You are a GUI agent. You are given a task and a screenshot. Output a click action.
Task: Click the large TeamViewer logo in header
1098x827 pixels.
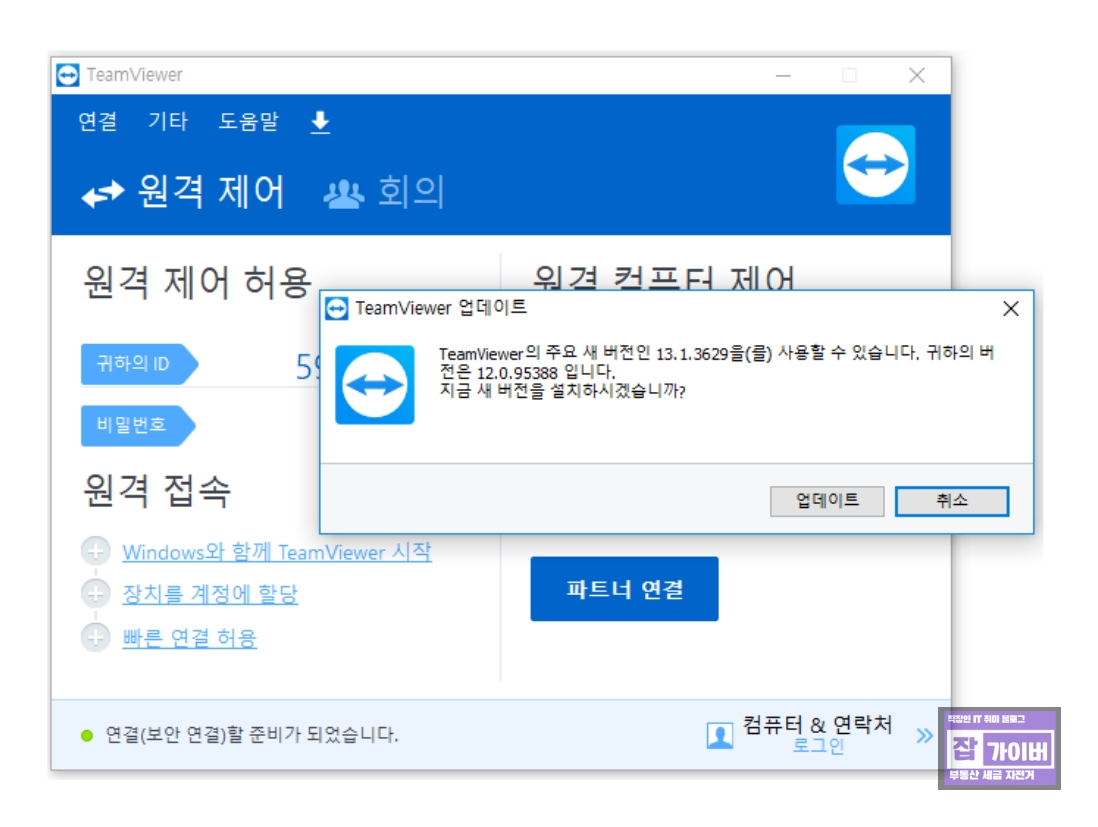(875, 165)
